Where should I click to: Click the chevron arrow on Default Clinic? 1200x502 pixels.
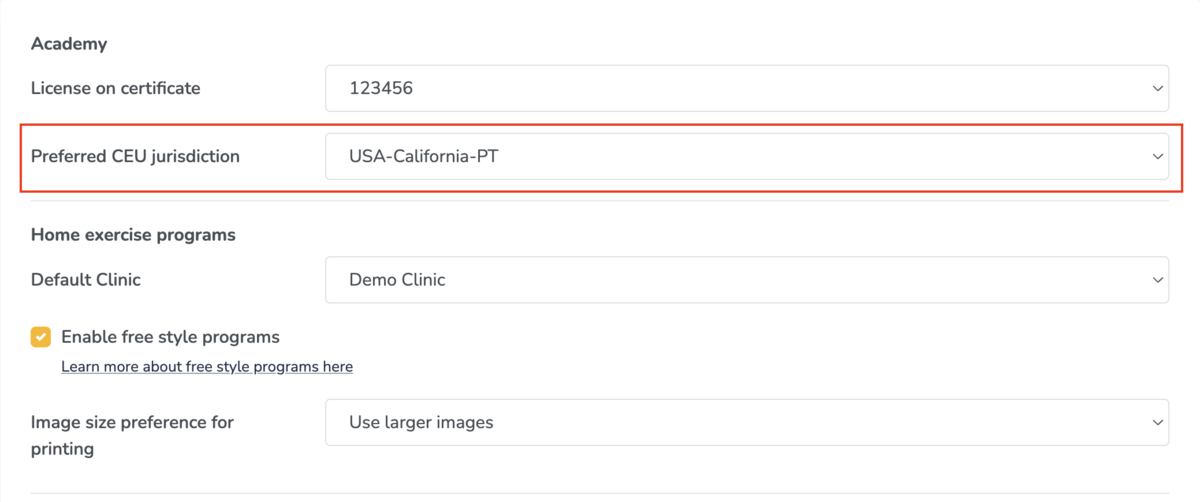tap(1157, 280)
